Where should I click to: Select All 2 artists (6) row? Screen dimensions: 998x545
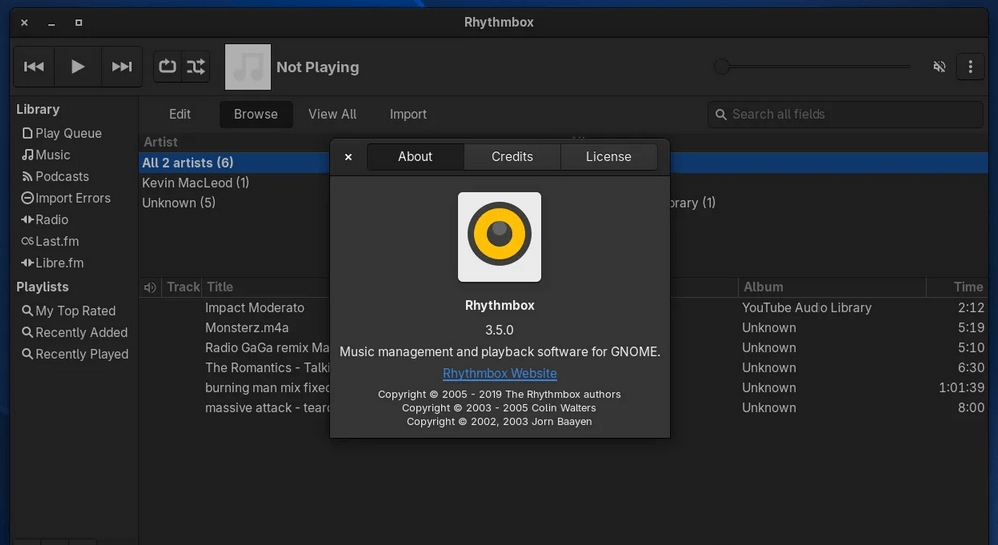coord(234,163)
